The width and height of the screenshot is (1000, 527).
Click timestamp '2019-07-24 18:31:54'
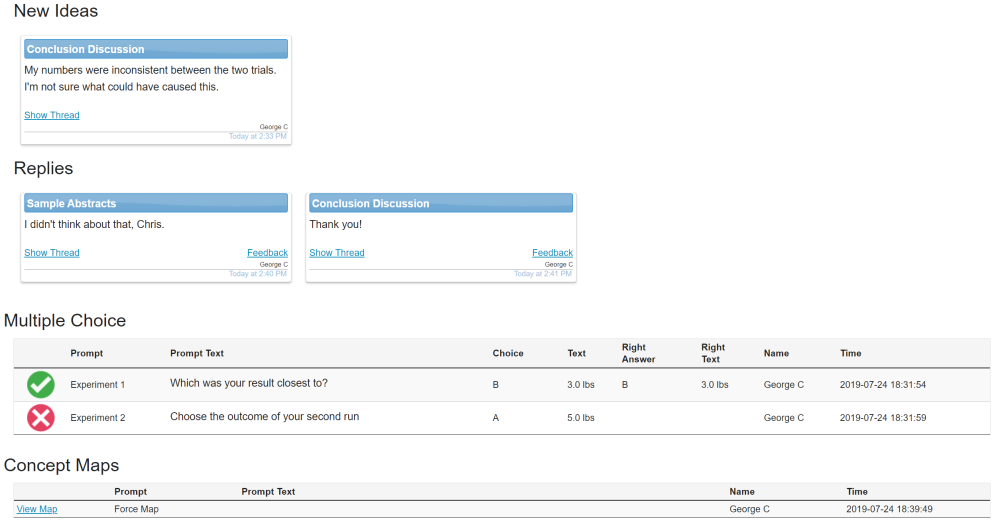pyautogui.click(x=883, y=385)
